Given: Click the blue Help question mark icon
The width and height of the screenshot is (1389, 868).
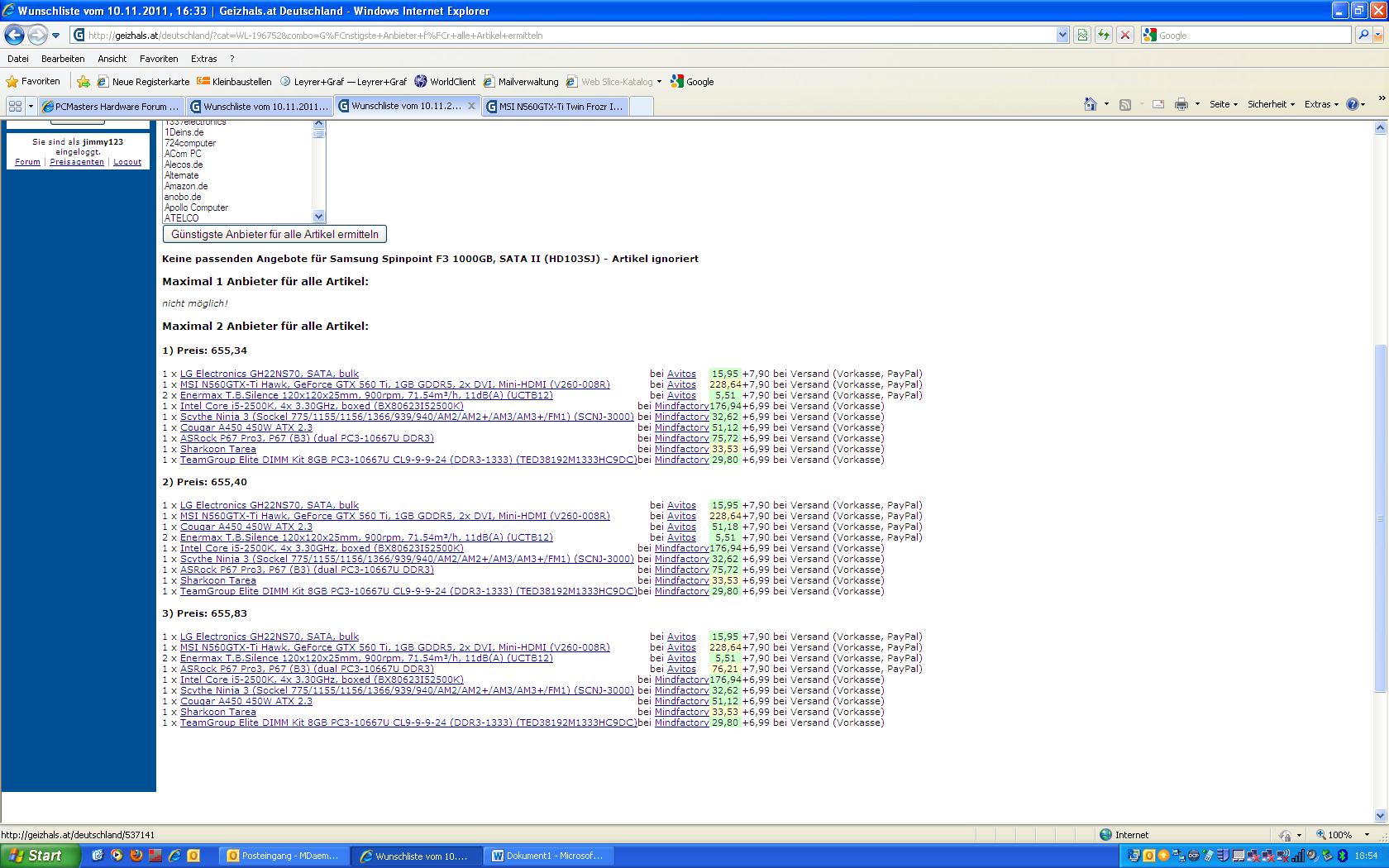Looking at the screenshot, I should point(1352,104).
